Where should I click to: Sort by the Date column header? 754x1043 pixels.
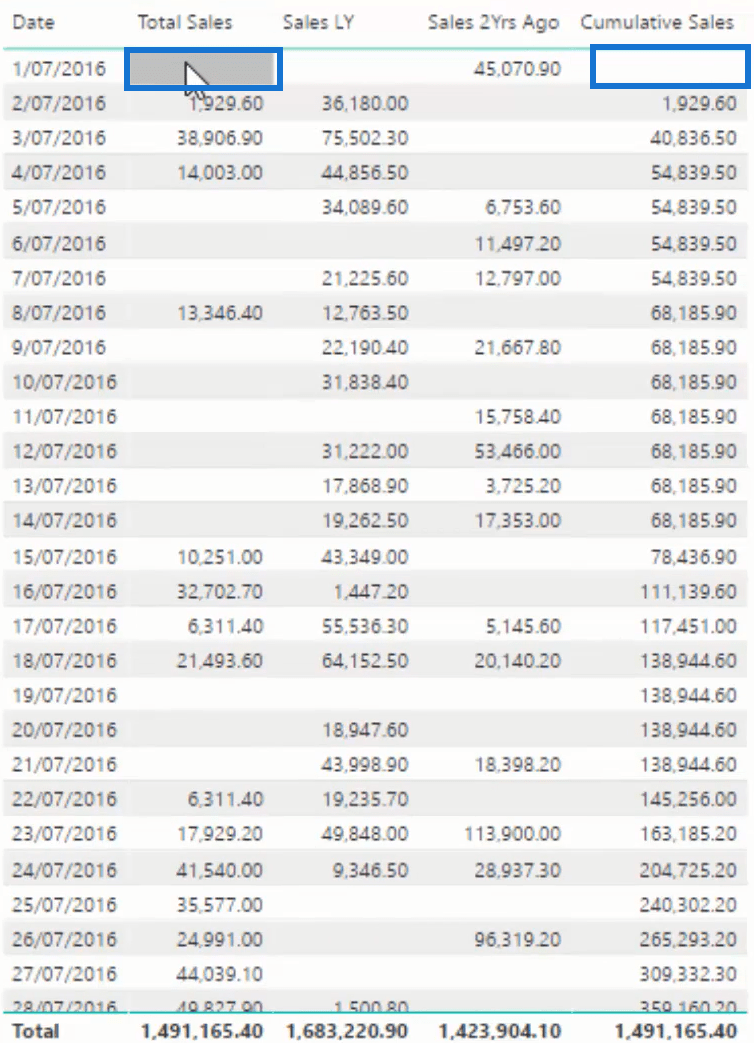tap(33, 23)
